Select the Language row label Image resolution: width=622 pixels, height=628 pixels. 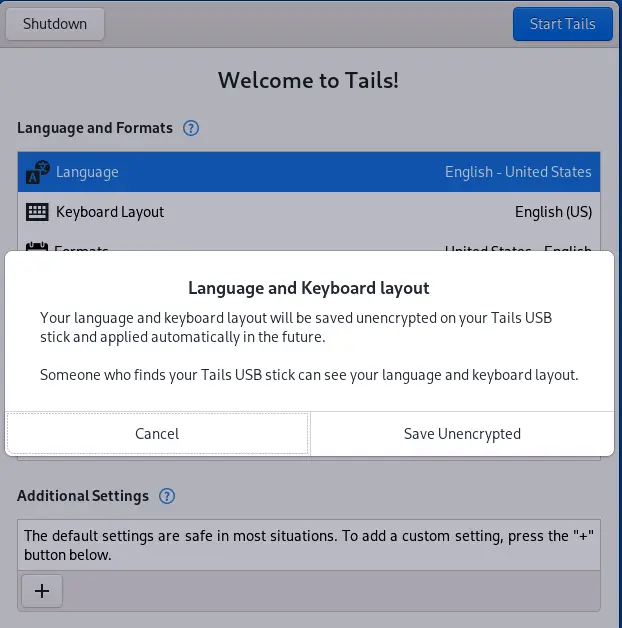pyautogui.click(x=87, y=172)
